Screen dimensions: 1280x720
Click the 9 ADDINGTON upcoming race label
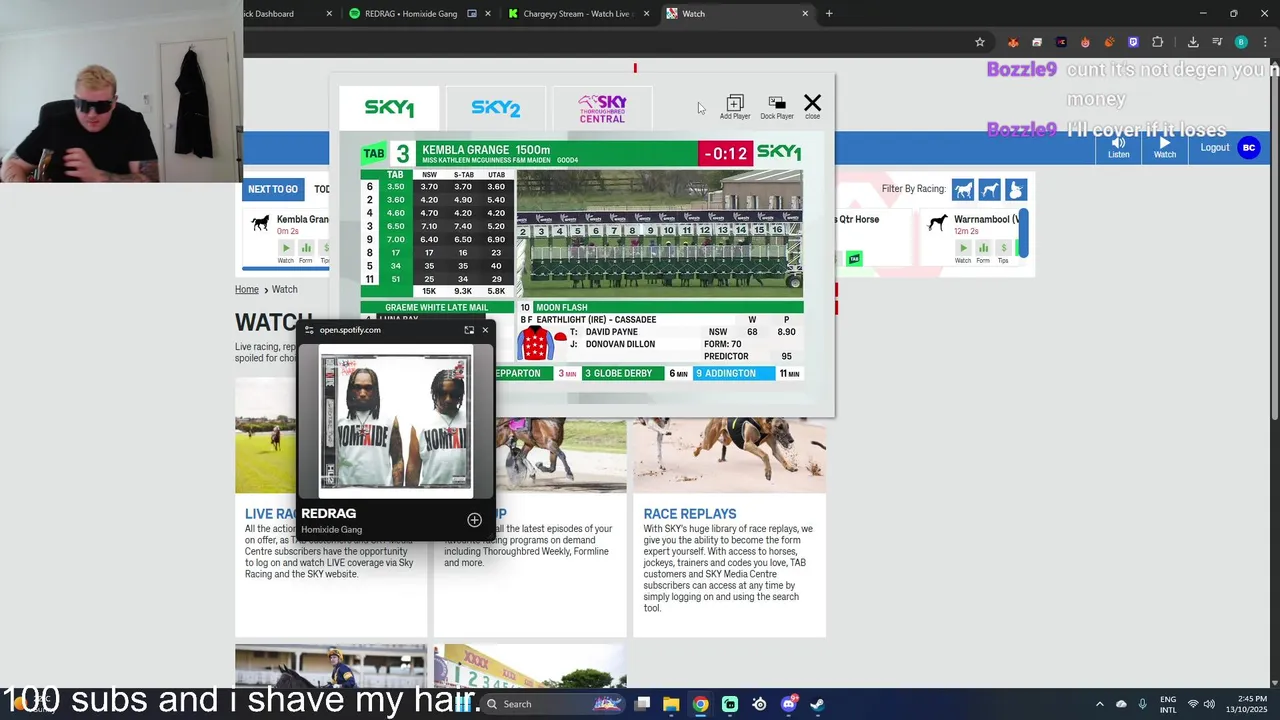point(731,373)
